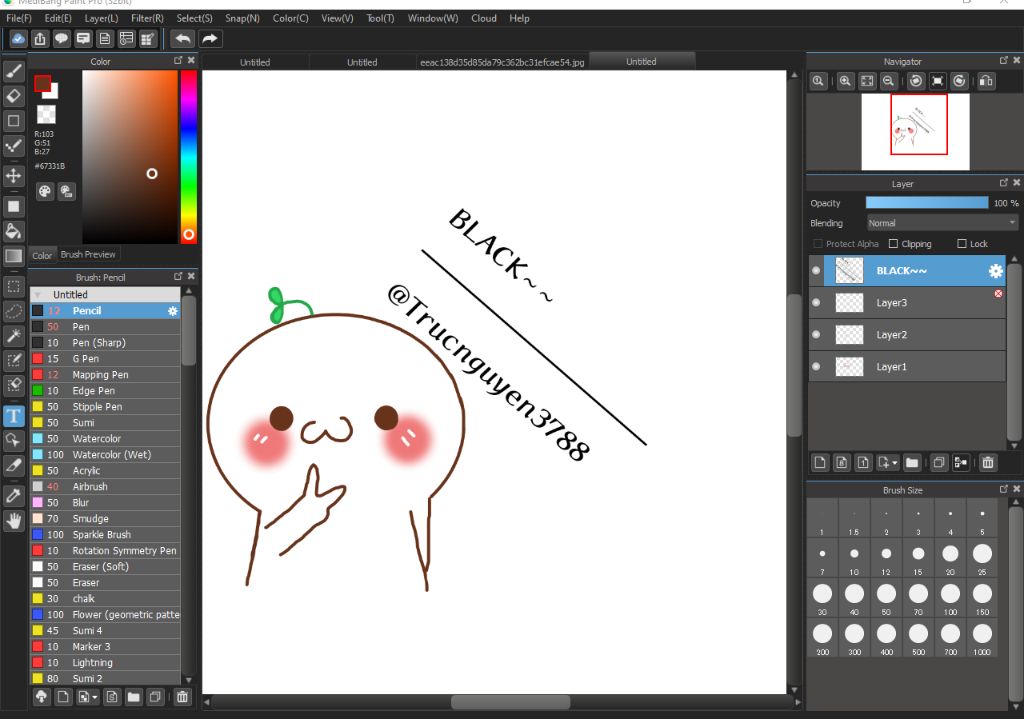Image resolution: width=1024 pixels, height=719 pixels.
Task: Select the Eyedropper tool
Action: tap(14, 496)
